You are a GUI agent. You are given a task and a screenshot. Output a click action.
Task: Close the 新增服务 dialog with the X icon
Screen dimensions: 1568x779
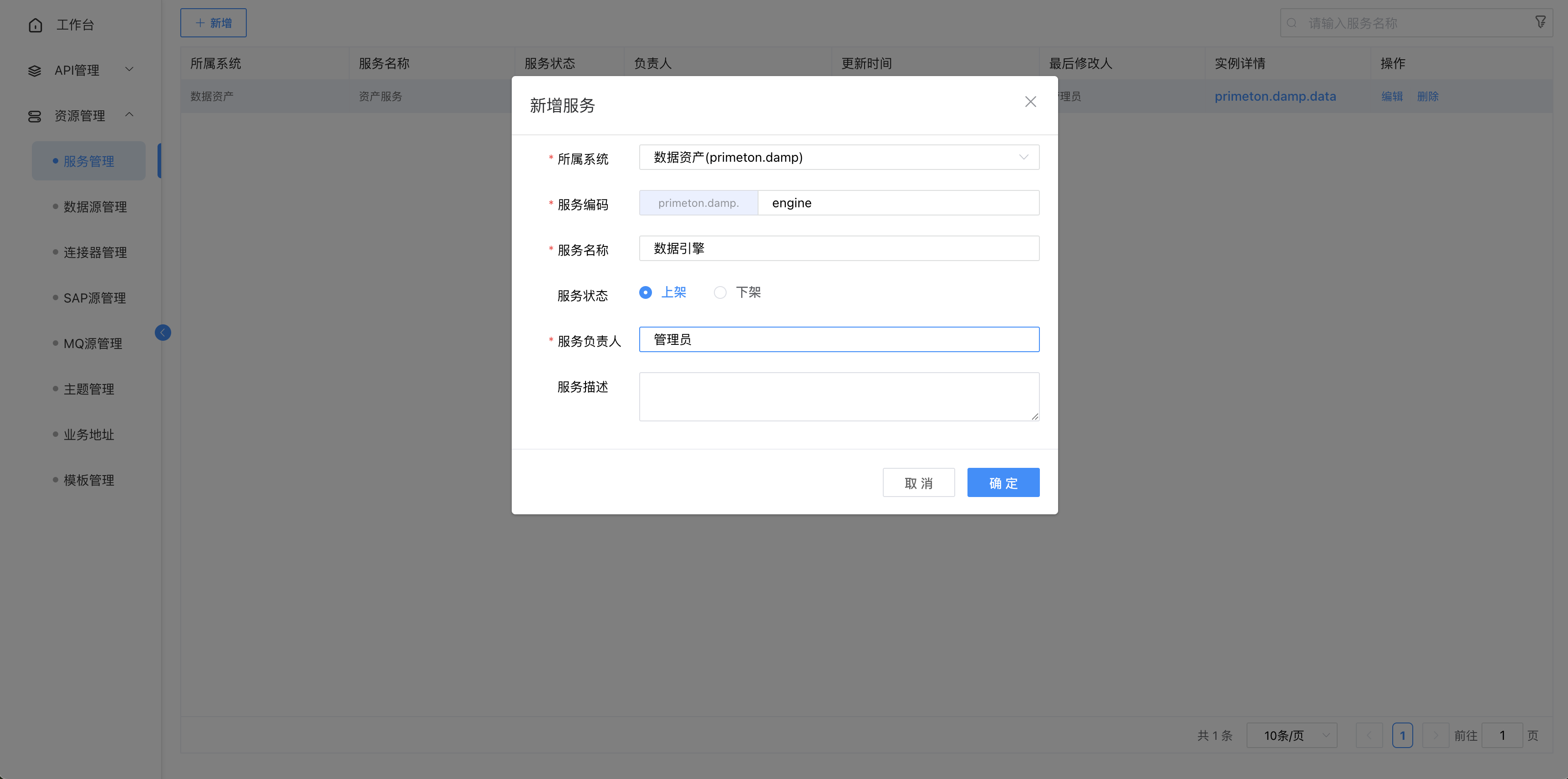click(1030, 102)
